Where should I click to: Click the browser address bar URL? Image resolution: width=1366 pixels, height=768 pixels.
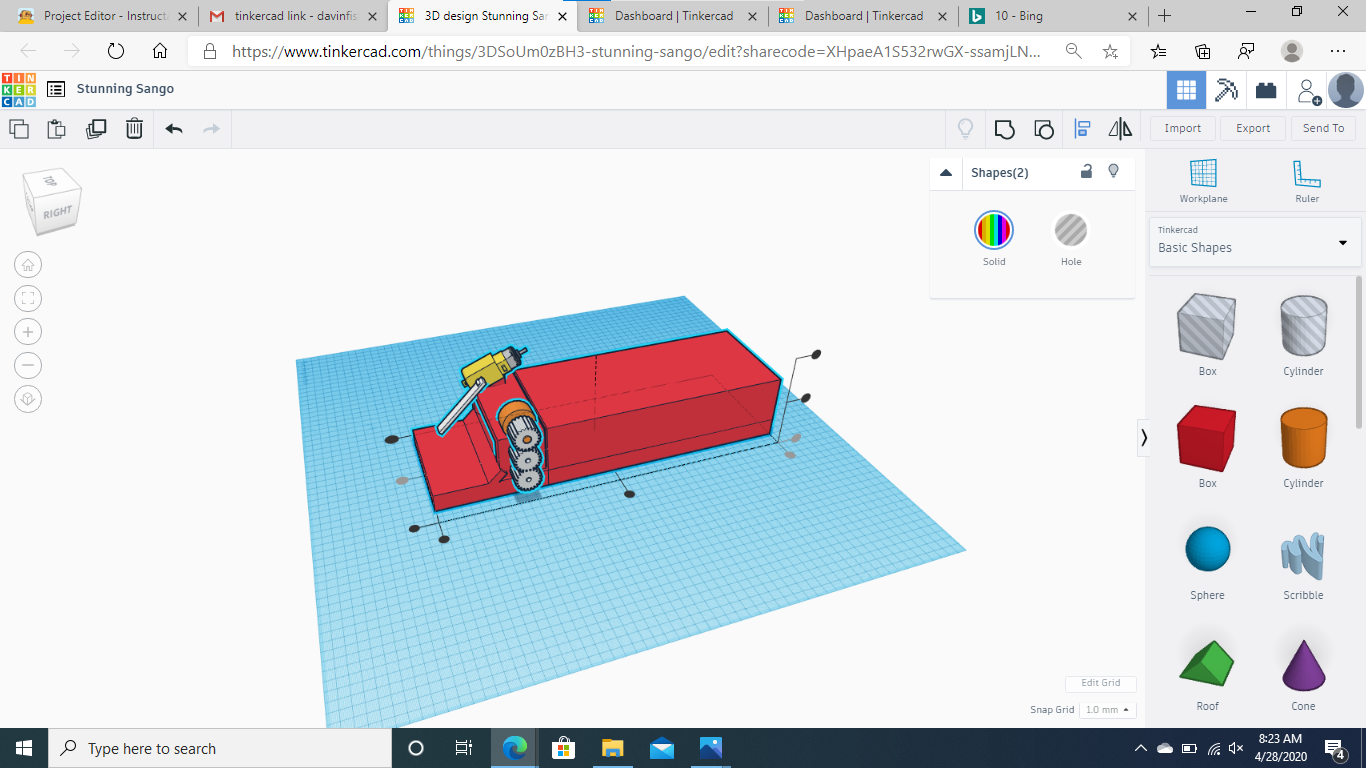(637, 51)
